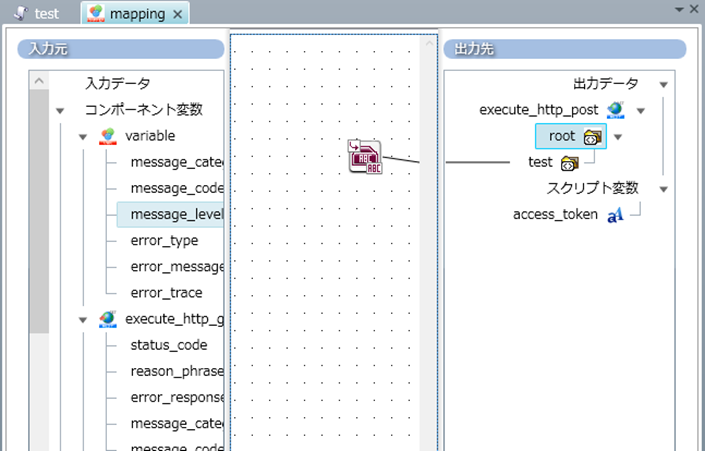Open the editor panel dropdown arrow at top right
Viewport: 705px width, 451px height.
[x=680, y=8]
